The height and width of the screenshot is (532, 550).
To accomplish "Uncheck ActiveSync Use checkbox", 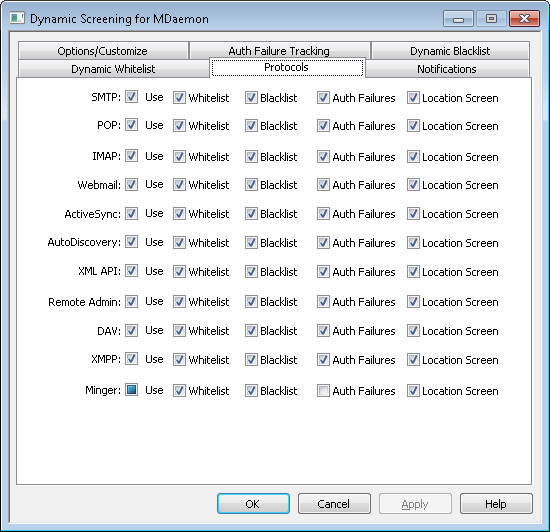I will [132, 213].
